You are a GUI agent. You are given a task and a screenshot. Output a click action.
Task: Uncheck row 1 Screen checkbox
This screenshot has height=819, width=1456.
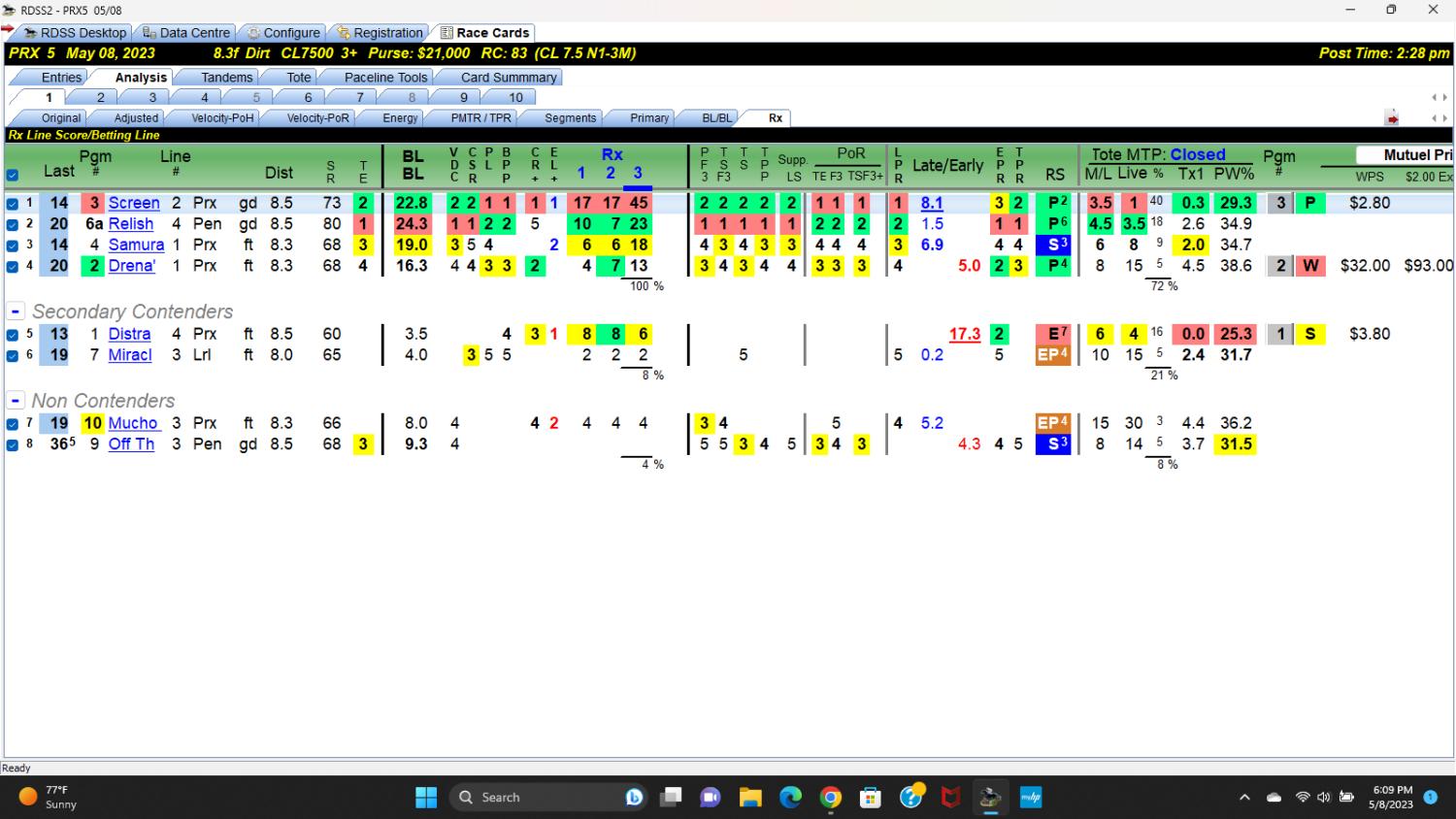coord(12,204)
